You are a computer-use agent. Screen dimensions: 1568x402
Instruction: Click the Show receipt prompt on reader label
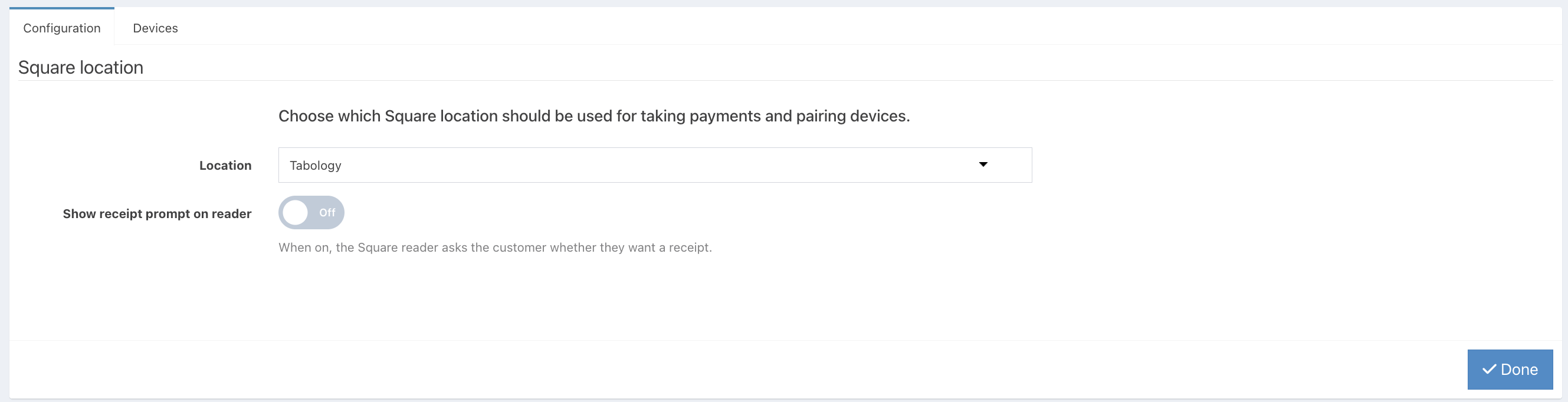pyautogui.click(x=157, y=214)
